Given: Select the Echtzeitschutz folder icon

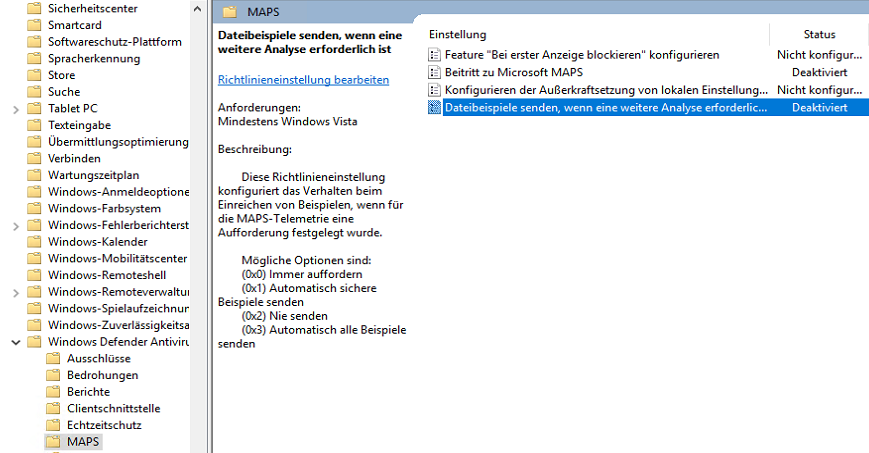Looking at the screenshot, I should coord(54,425).
